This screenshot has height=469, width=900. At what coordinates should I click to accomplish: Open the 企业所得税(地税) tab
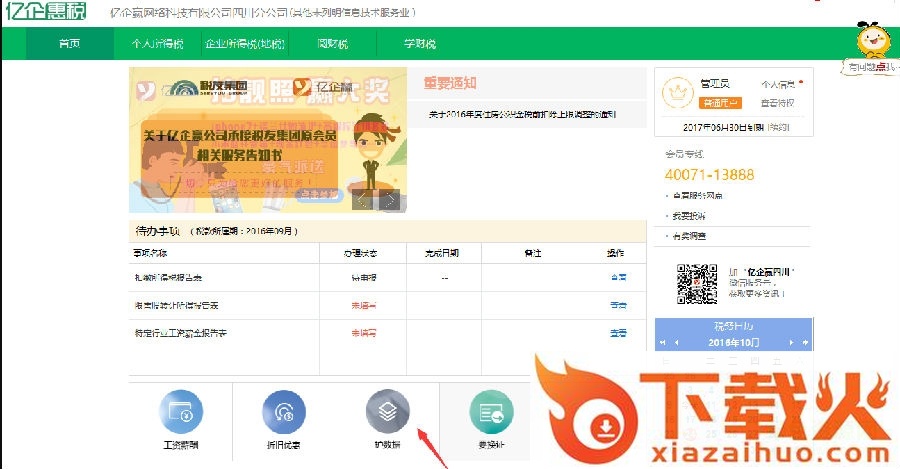[245, 44]
